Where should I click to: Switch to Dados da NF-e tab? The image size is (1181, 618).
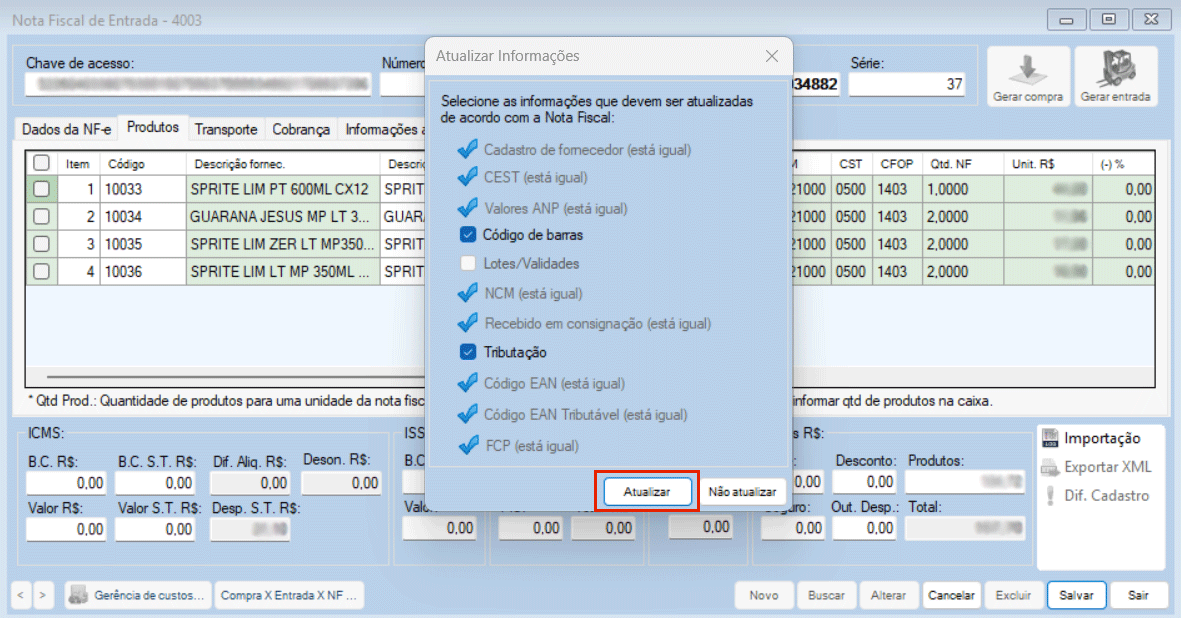tap(66, 129)
